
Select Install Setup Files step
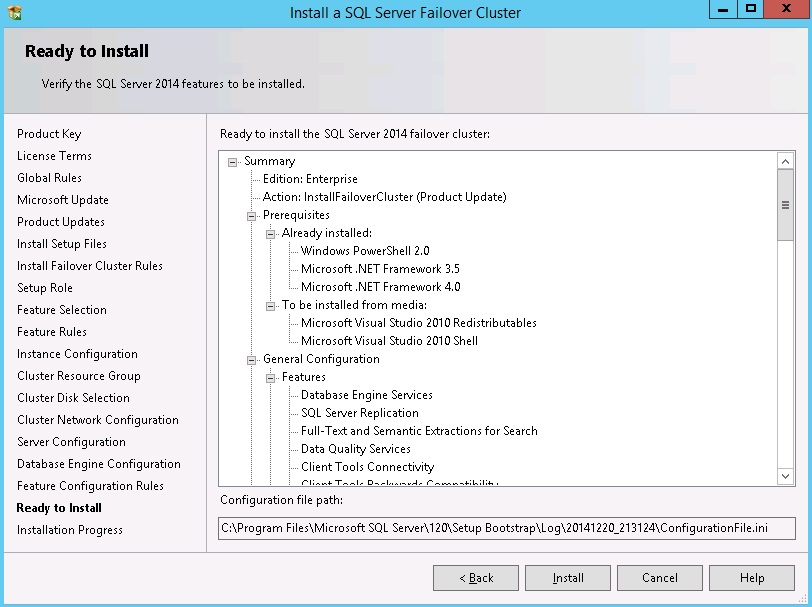62,244
